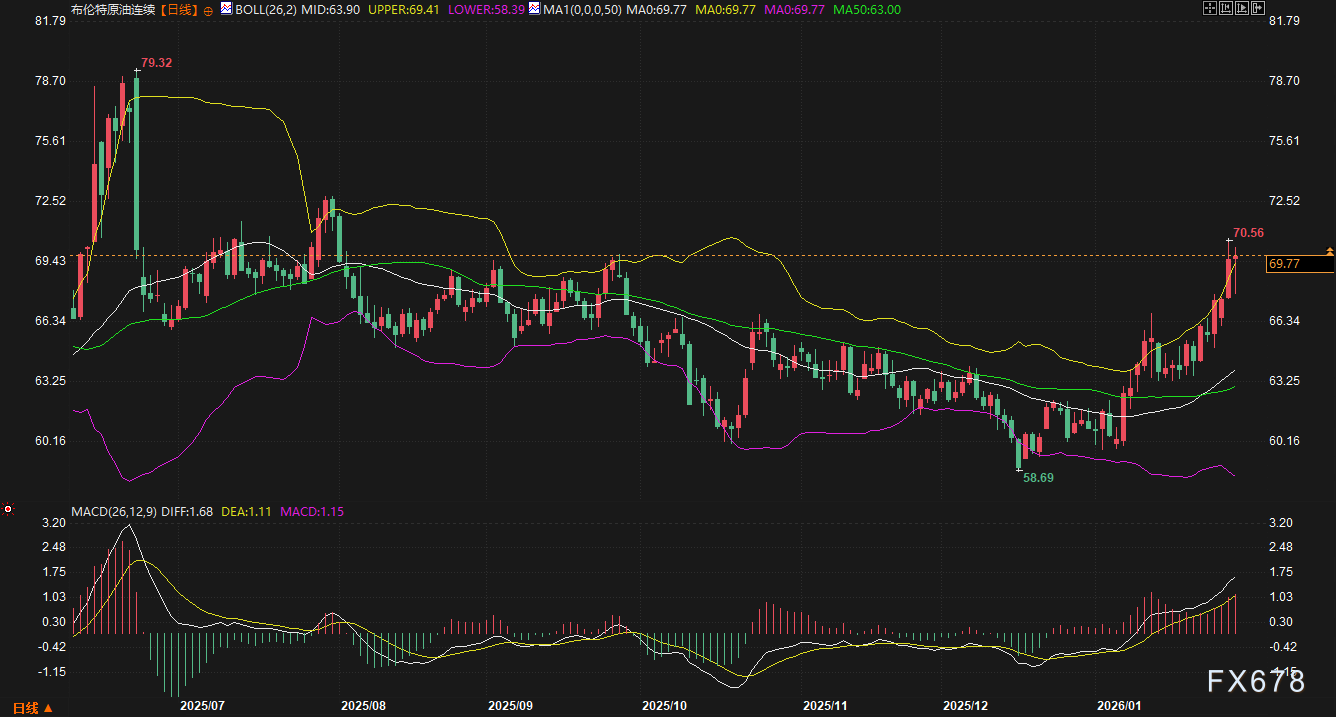Click the 81.79 left price axis label

50,20
